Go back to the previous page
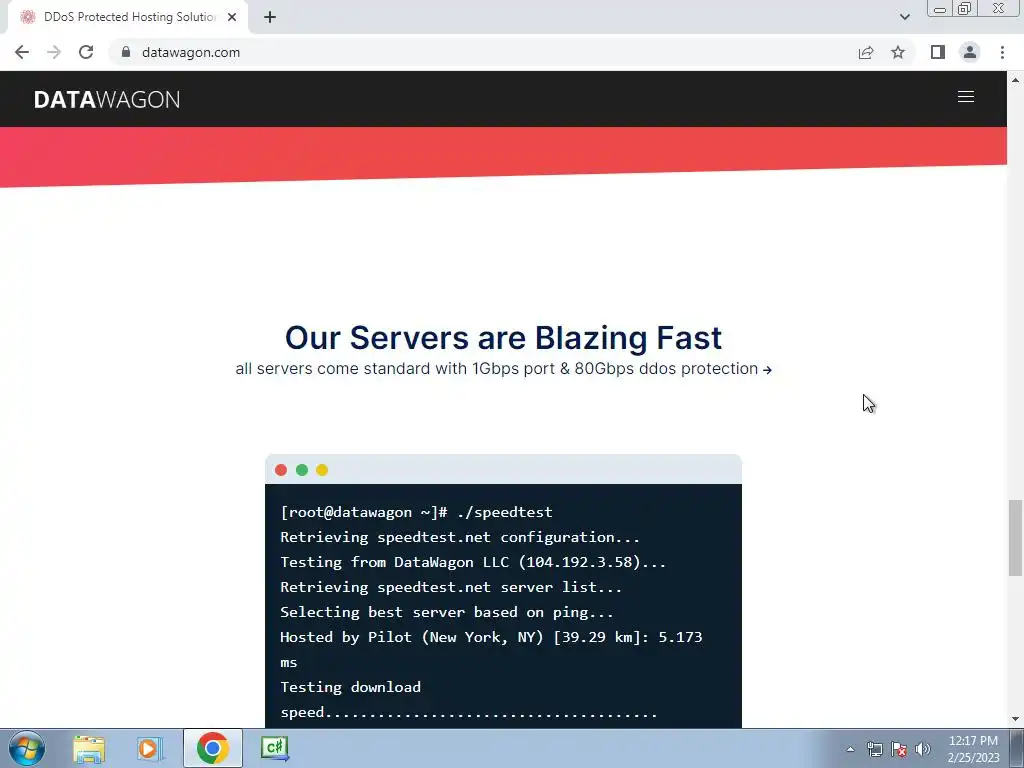 tap(22, 52)
